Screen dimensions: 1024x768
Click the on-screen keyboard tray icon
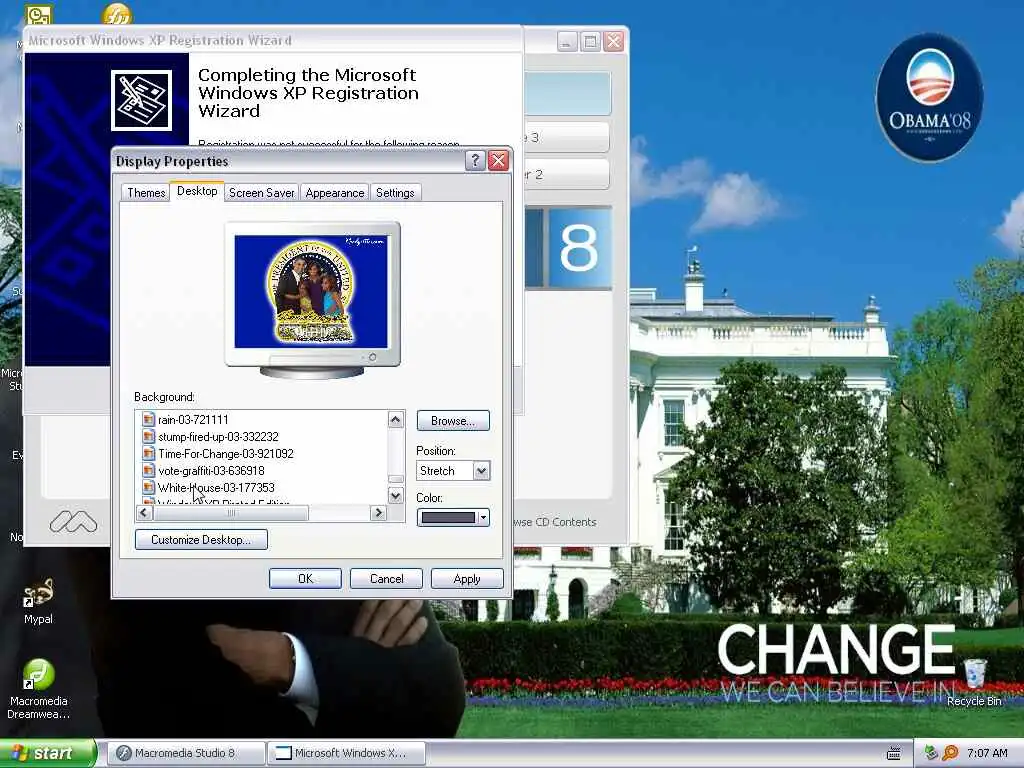(894, 754)
